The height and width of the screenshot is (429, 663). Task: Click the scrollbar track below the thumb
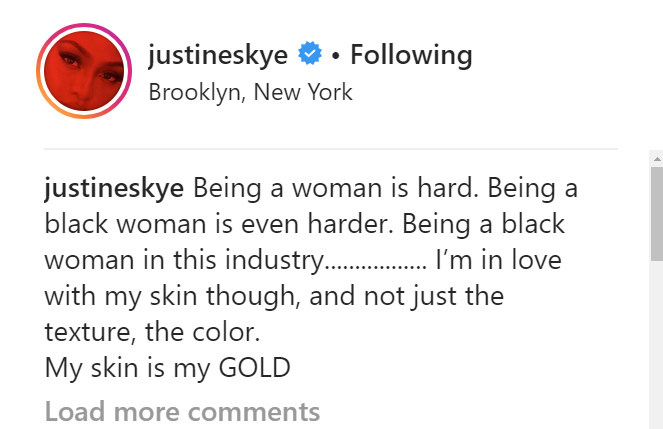(x=656, y=340)
